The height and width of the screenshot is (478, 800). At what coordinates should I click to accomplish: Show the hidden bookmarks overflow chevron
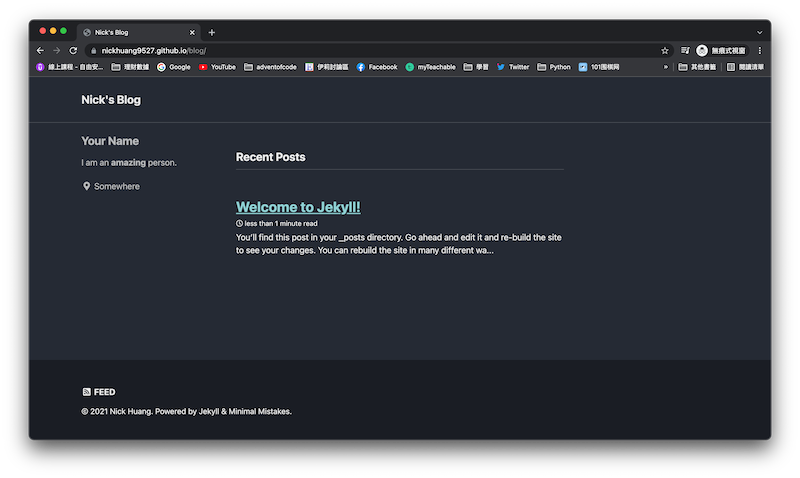(x=666, y=67)
